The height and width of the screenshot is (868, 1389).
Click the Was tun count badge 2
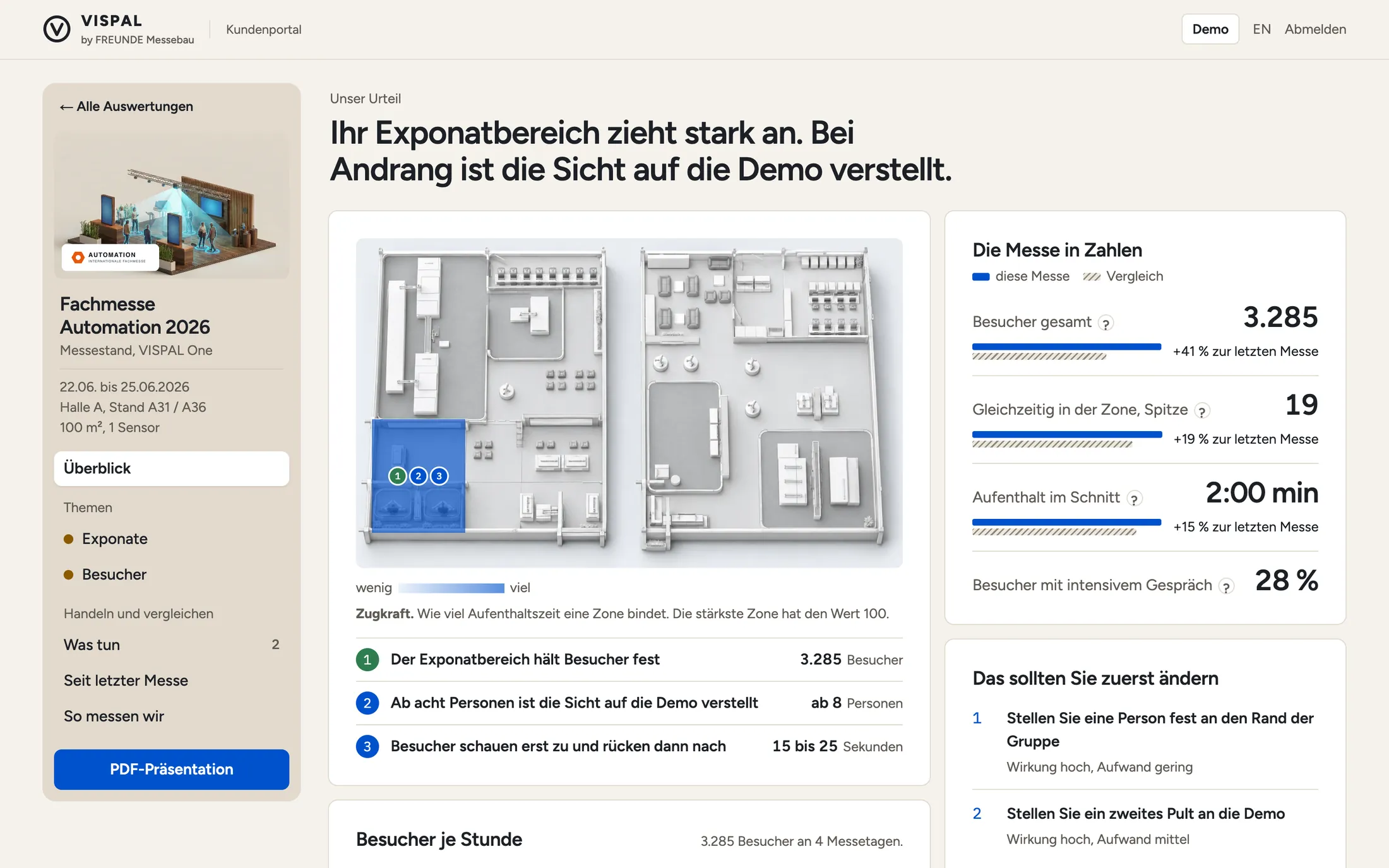click(x=275, y=645)
